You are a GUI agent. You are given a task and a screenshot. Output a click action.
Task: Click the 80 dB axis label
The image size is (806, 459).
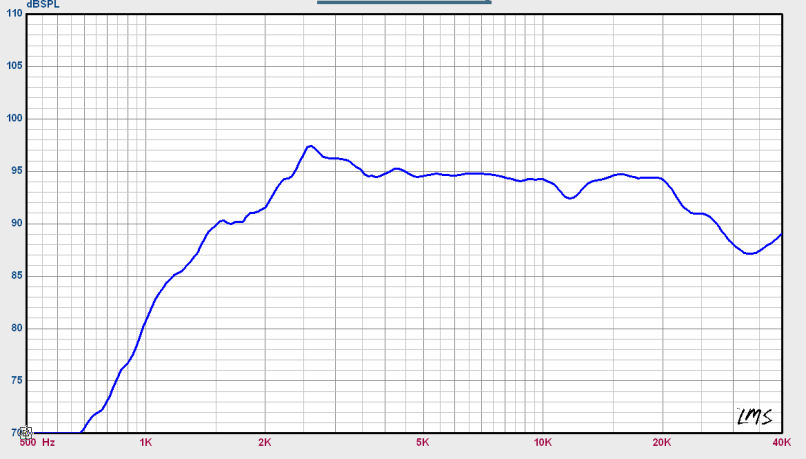click(16, 328)
